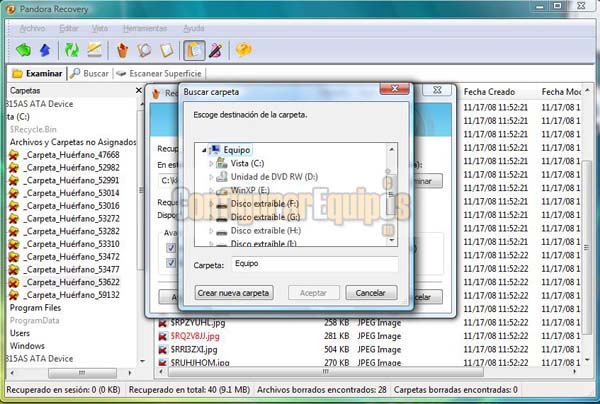Viewport: 600px width, 404px height.
Task: Click the orange recover-file toolbar icon
Action: coord(122,50)
